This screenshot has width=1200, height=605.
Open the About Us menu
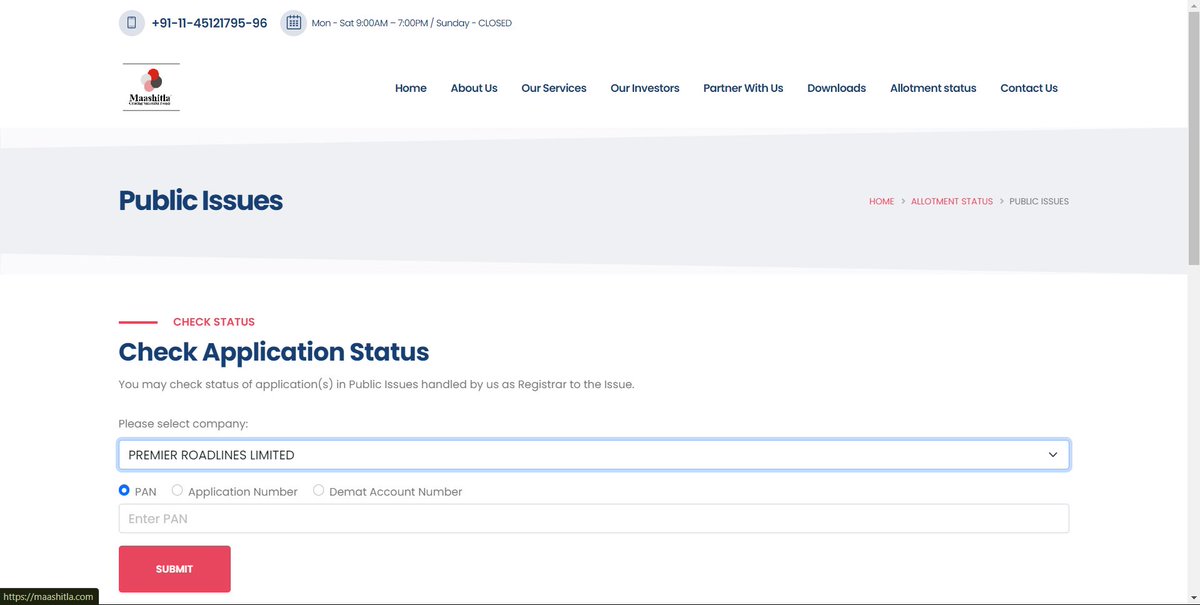tap(474, 88)
